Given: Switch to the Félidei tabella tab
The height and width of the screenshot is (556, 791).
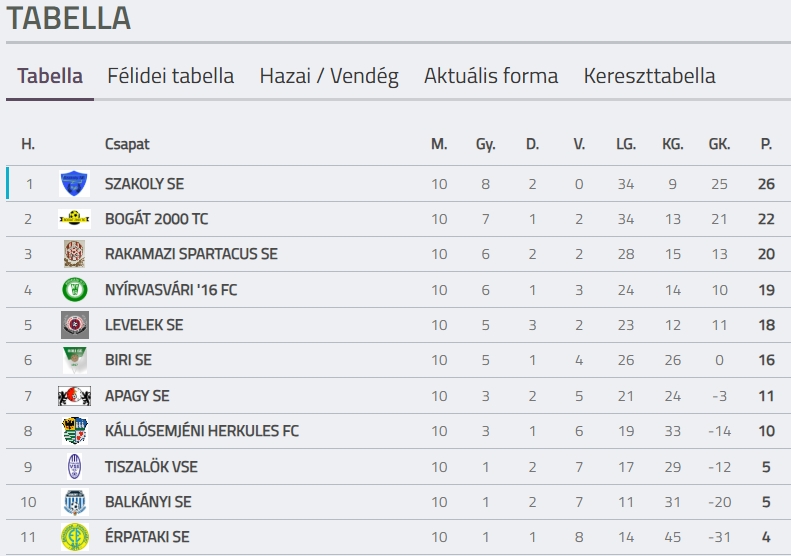Looking at the screenshot, I should tap(171, 76).
